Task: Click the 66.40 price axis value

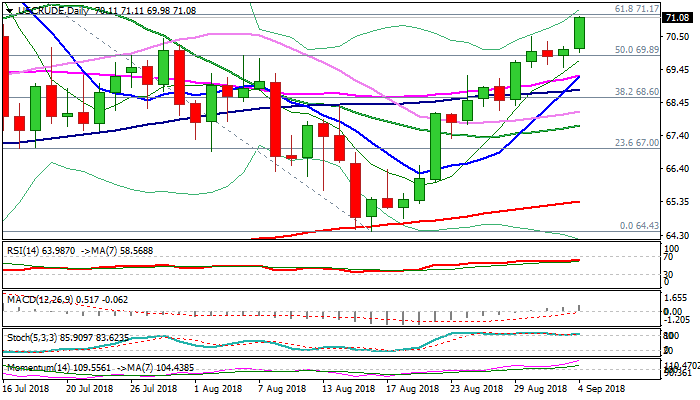Action: [x=677, y=169]
